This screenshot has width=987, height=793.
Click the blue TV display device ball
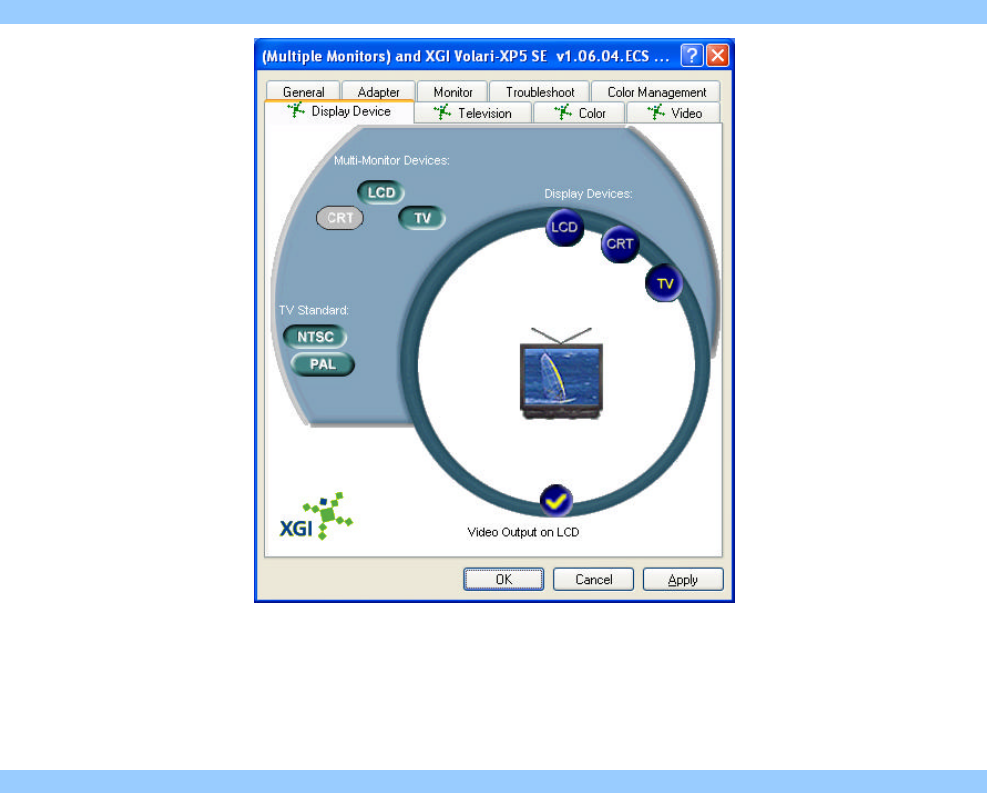pos(665,283)
